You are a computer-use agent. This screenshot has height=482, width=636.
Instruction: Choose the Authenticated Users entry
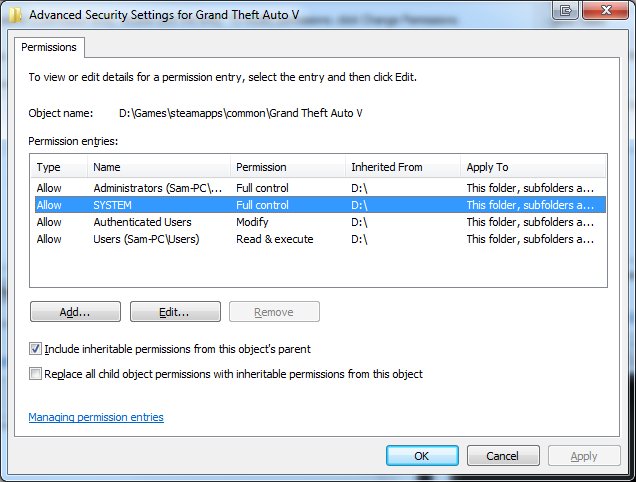pyautogui.click(x=142, y=222)
